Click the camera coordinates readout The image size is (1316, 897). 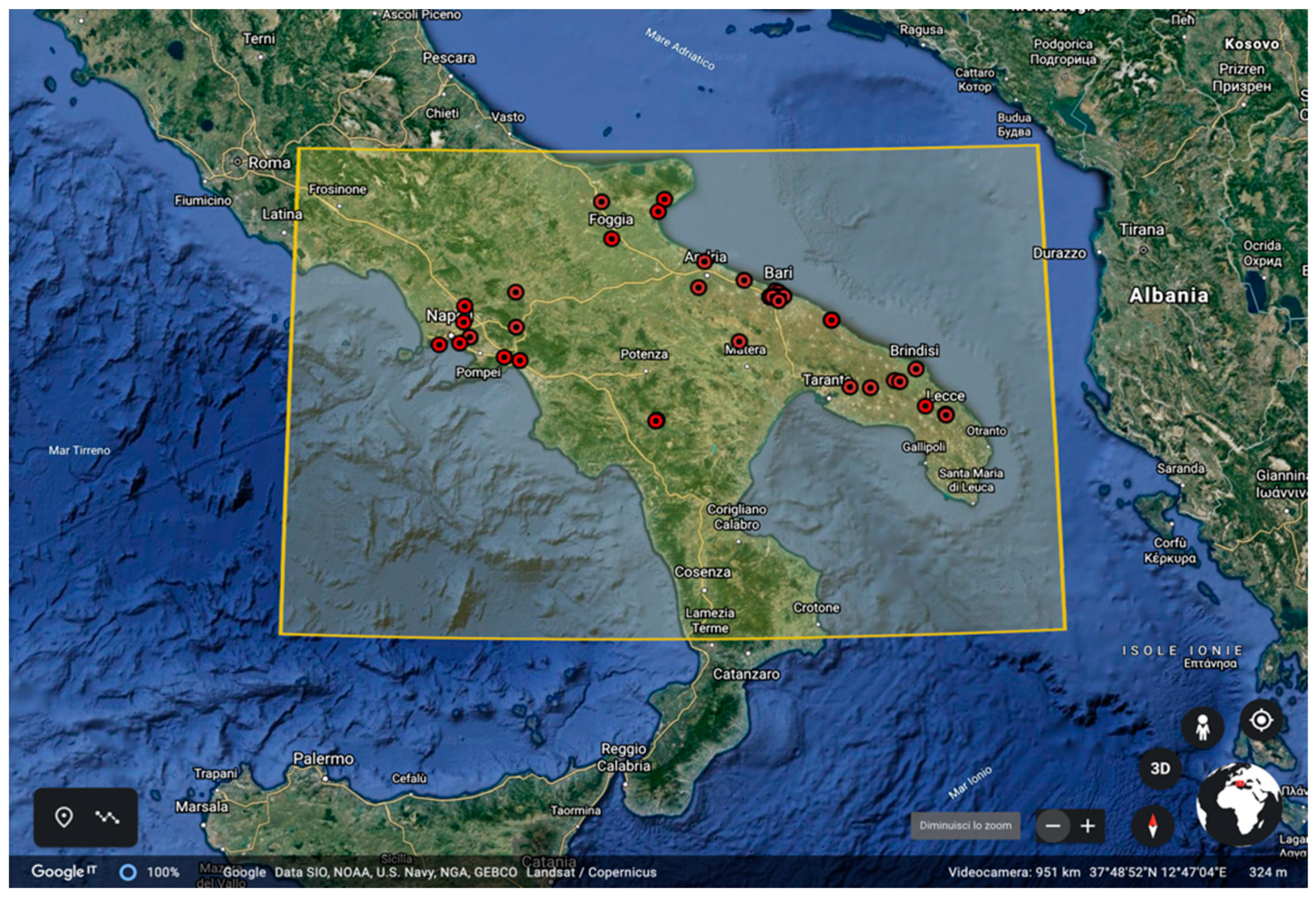click(1157, 872)
